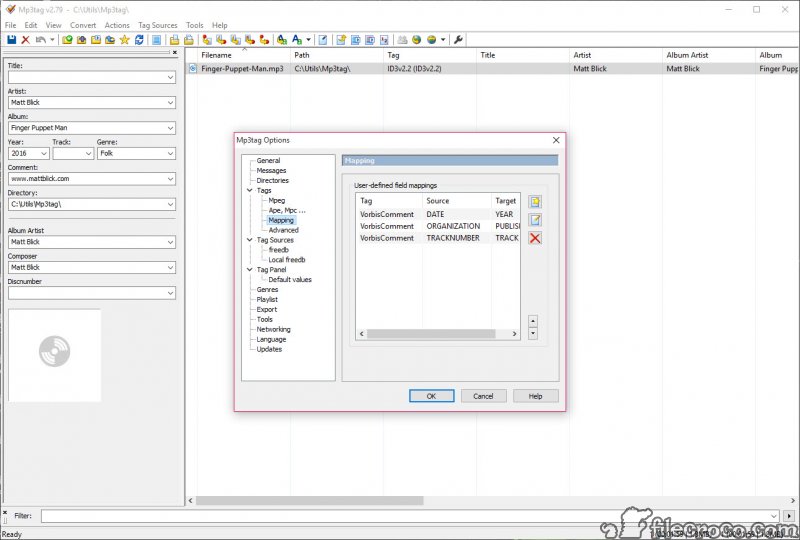Viewport: 800px width, 540px height.
Task: Click the freedb users toolbar icon
Action: pos(403,40)
